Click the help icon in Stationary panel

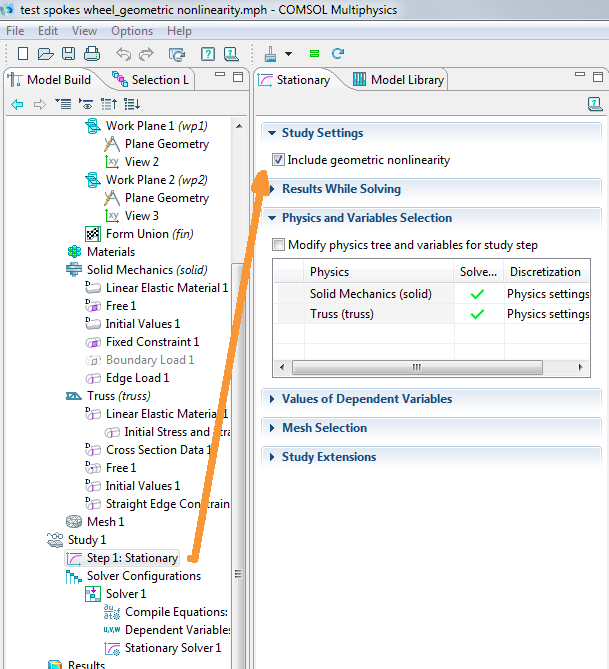click(595, 104)
